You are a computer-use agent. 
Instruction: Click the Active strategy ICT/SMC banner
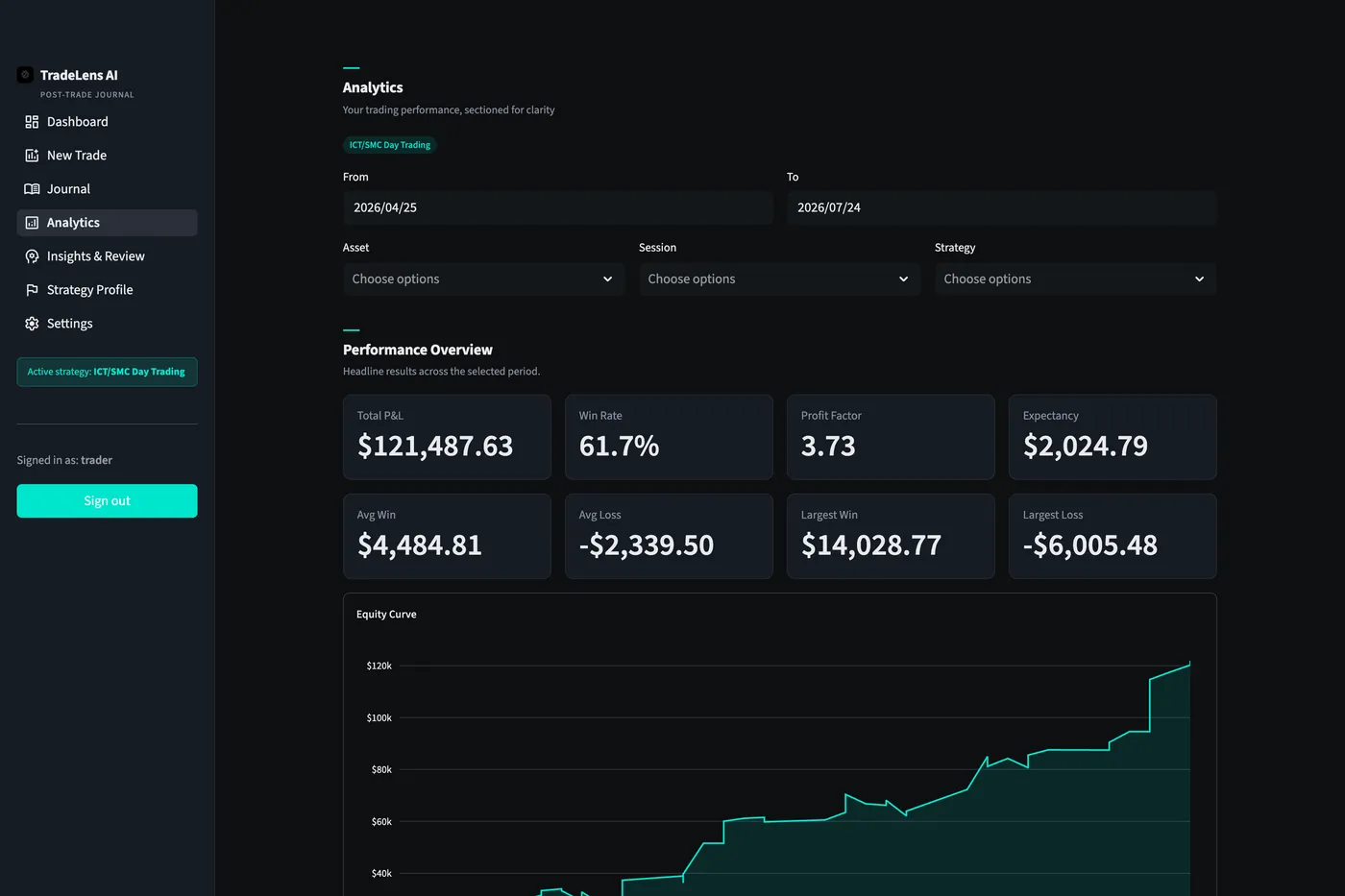pos(107,372)
